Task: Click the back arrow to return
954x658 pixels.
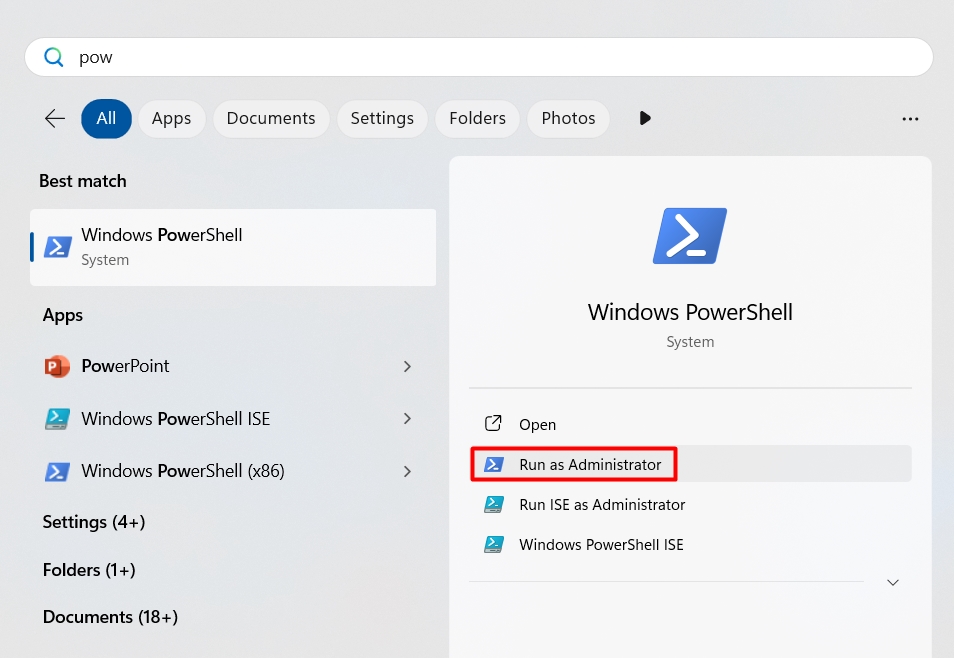Action: tap(54, 118)
